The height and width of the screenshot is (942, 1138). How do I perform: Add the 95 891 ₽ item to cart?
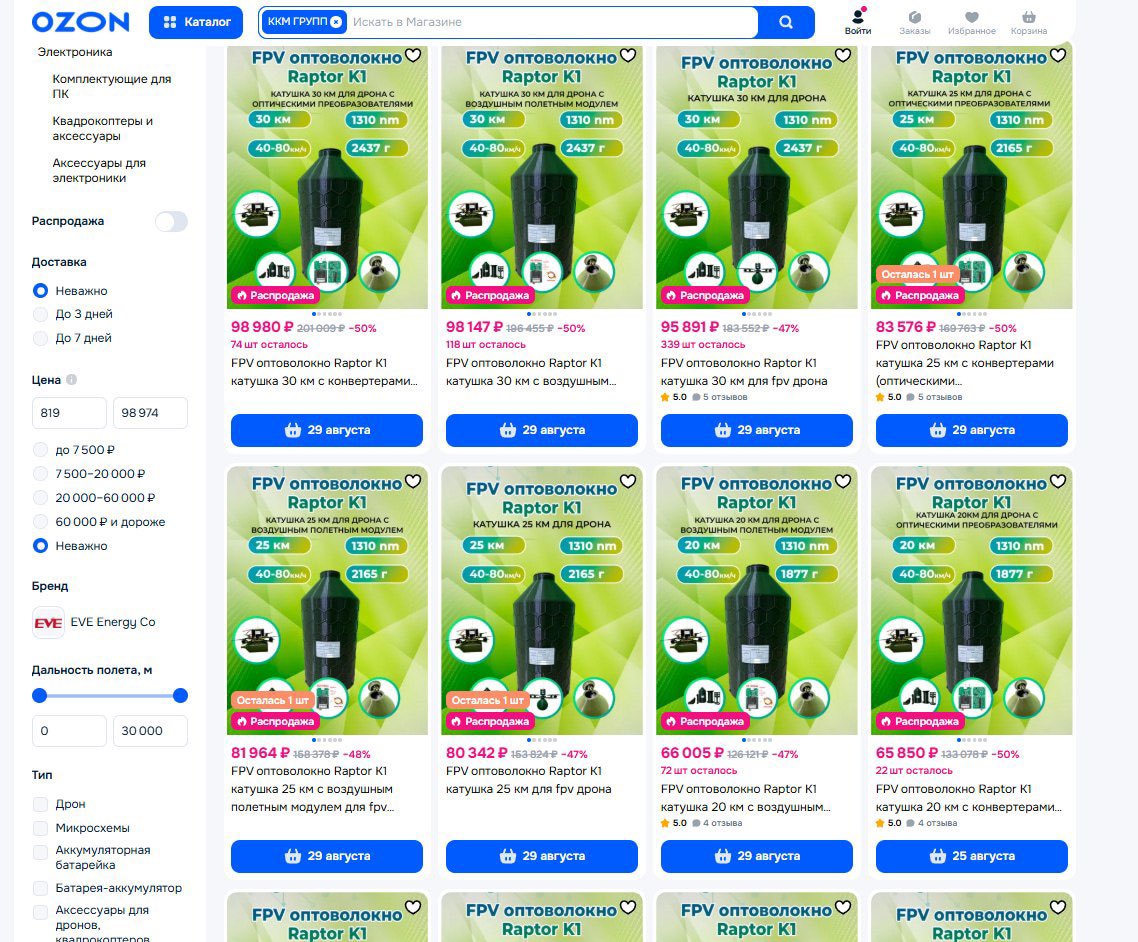[756, 430]
